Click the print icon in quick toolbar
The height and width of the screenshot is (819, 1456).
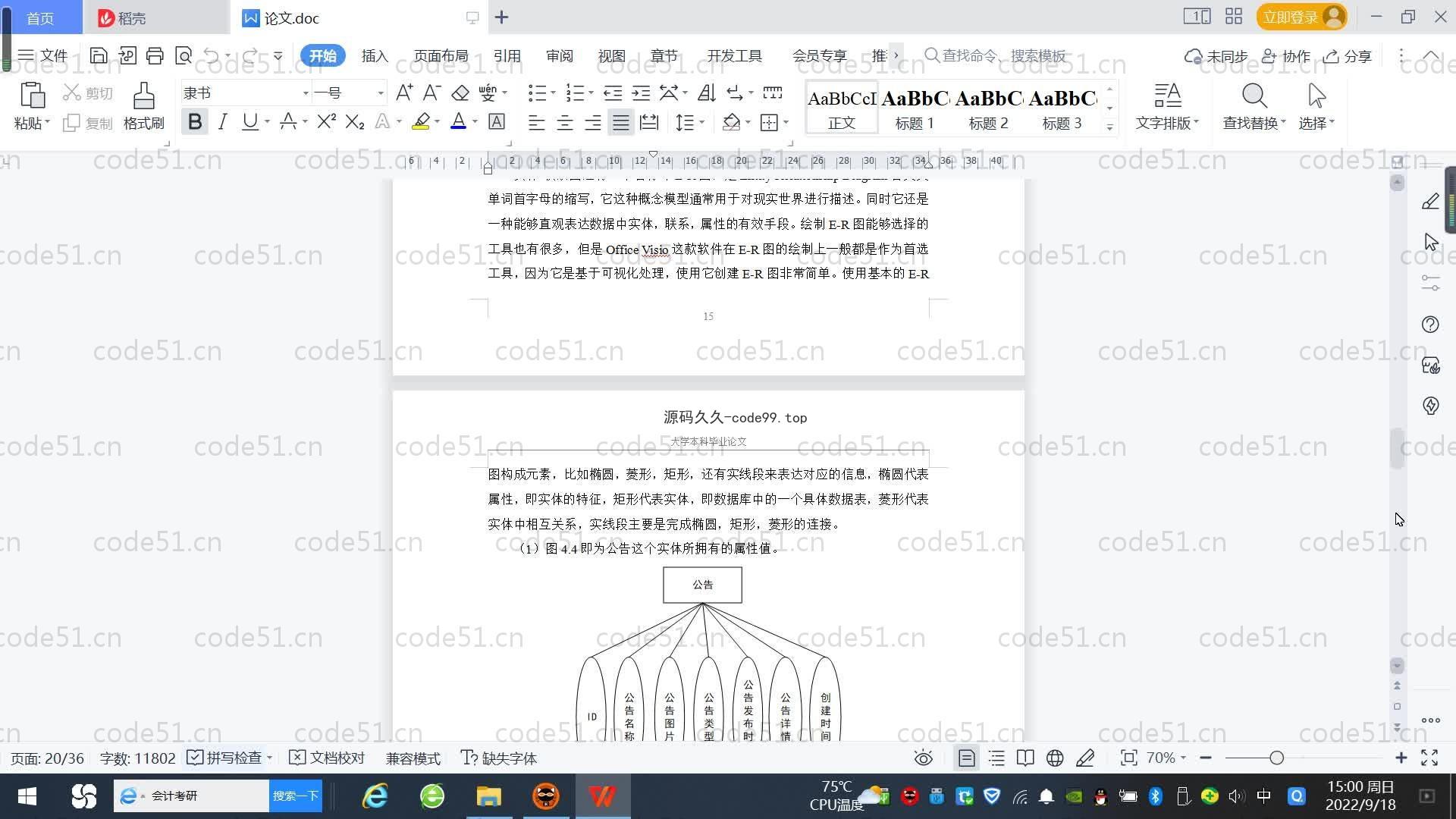pos(155,55)
